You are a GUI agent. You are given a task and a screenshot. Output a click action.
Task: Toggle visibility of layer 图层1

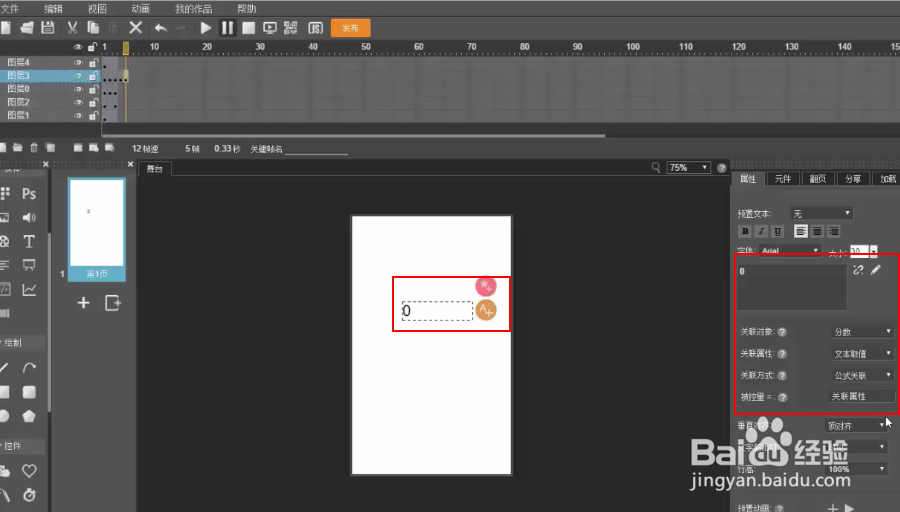pyautogui.click(x=78, y=115)
